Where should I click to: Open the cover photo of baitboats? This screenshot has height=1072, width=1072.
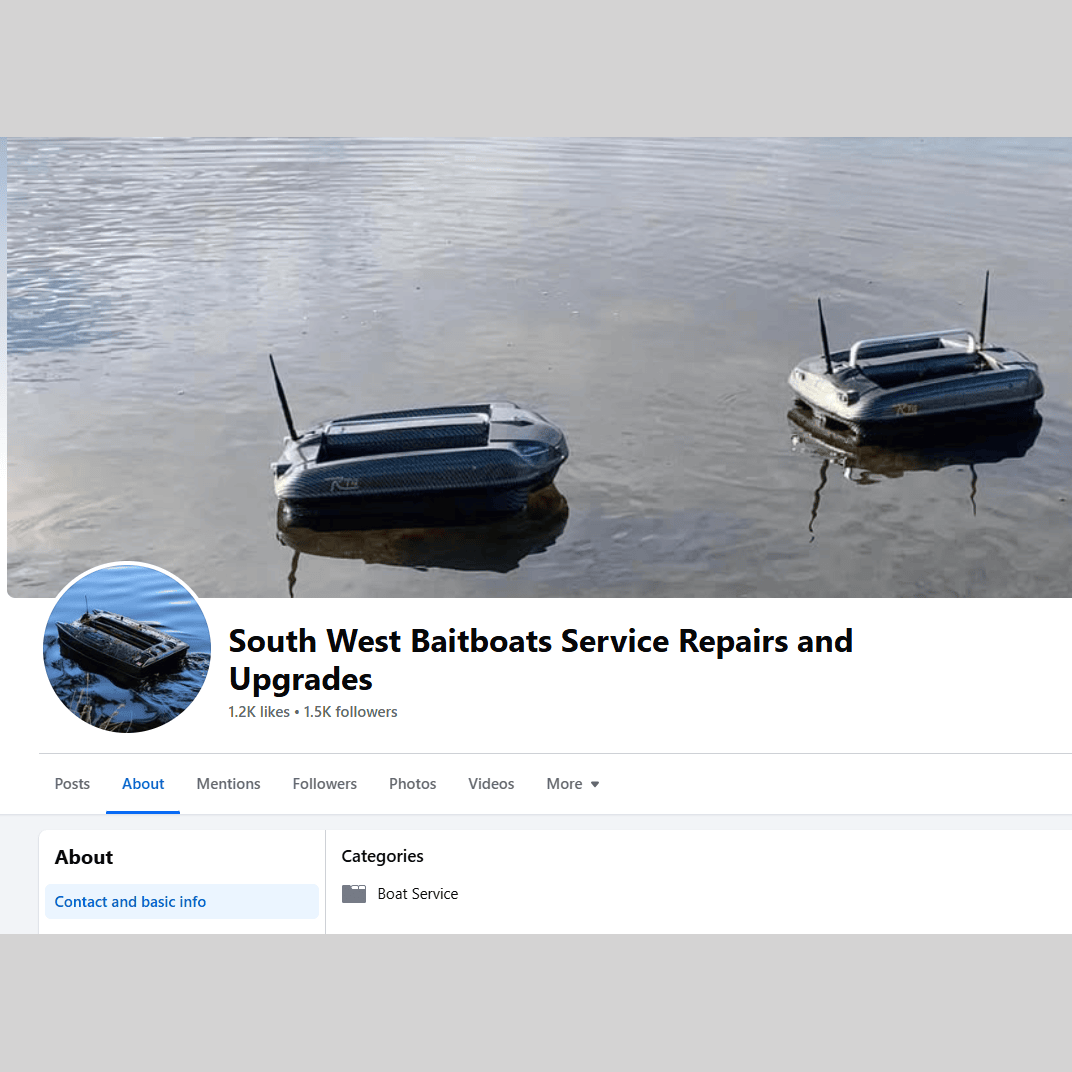(539, 367)
